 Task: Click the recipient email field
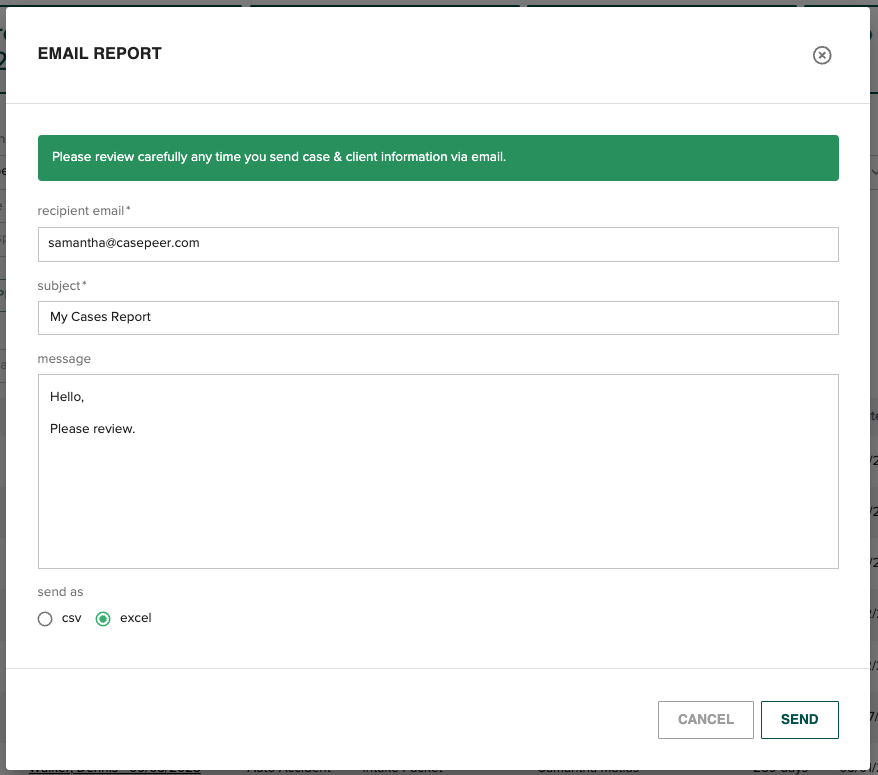click(438, 244)
